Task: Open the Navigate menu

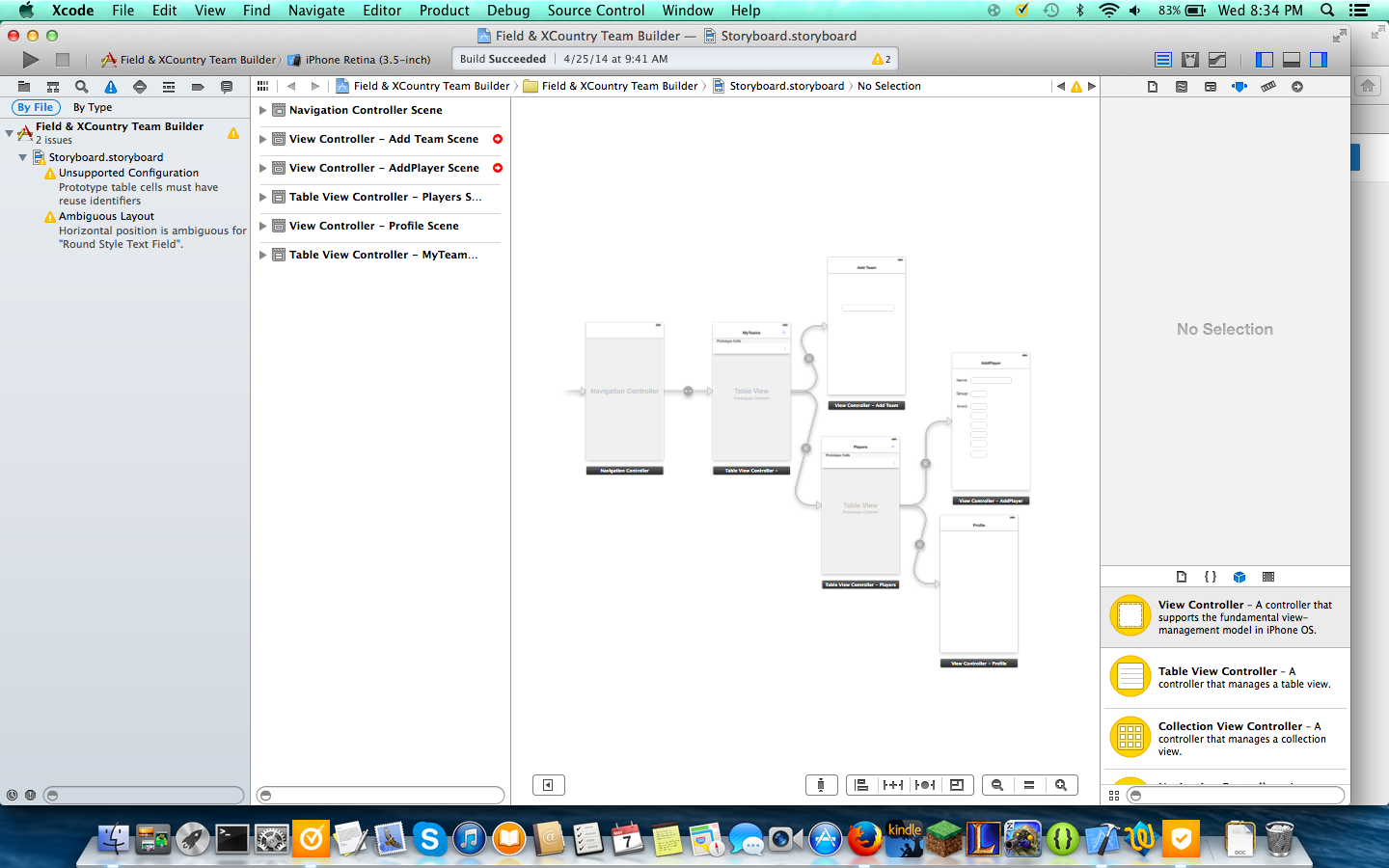Action: 316,11
